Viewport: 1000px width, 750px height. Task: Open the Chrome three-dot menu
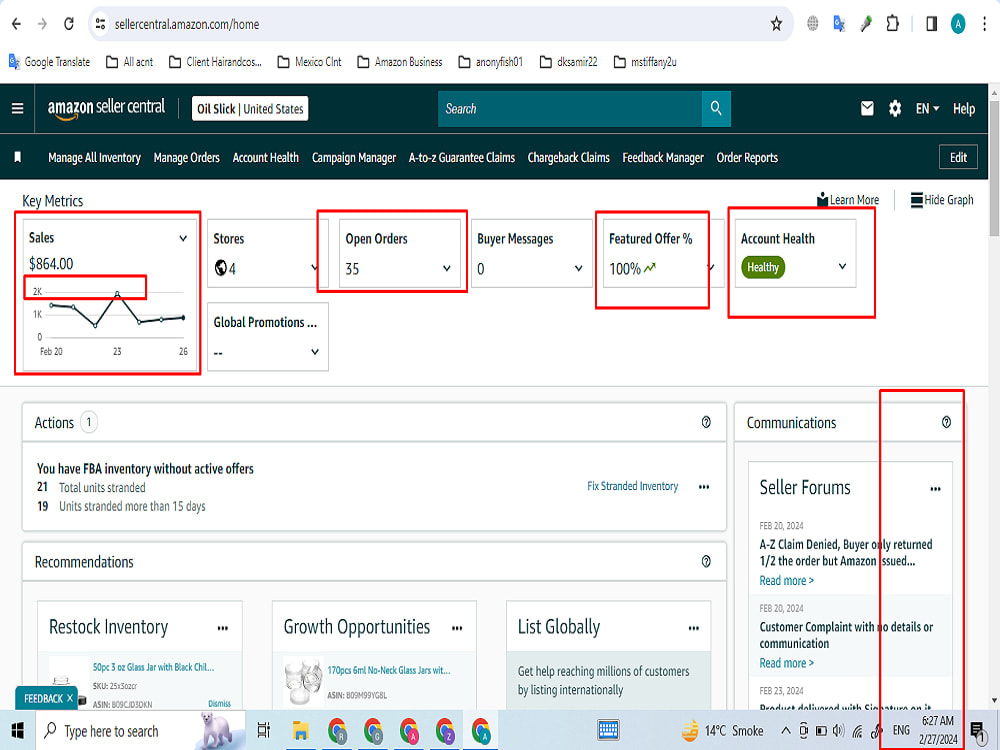(x=985, y=24)
